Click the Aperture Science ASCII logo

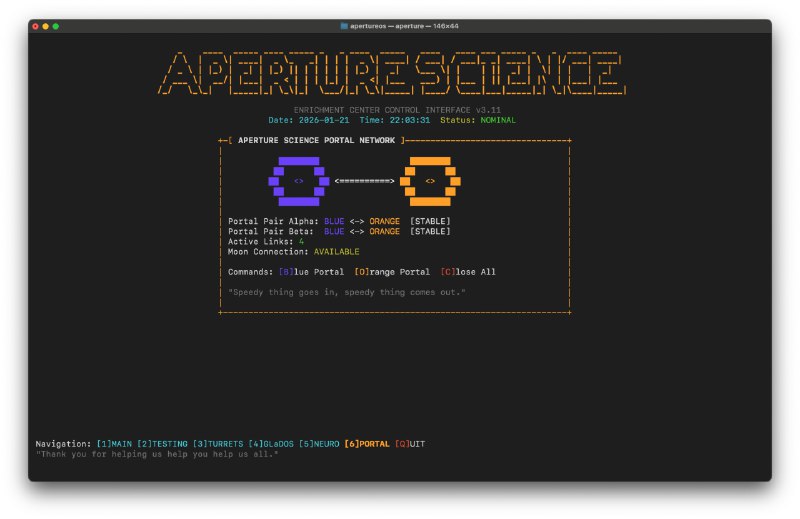pyautogui.click(x=391, y=74)
